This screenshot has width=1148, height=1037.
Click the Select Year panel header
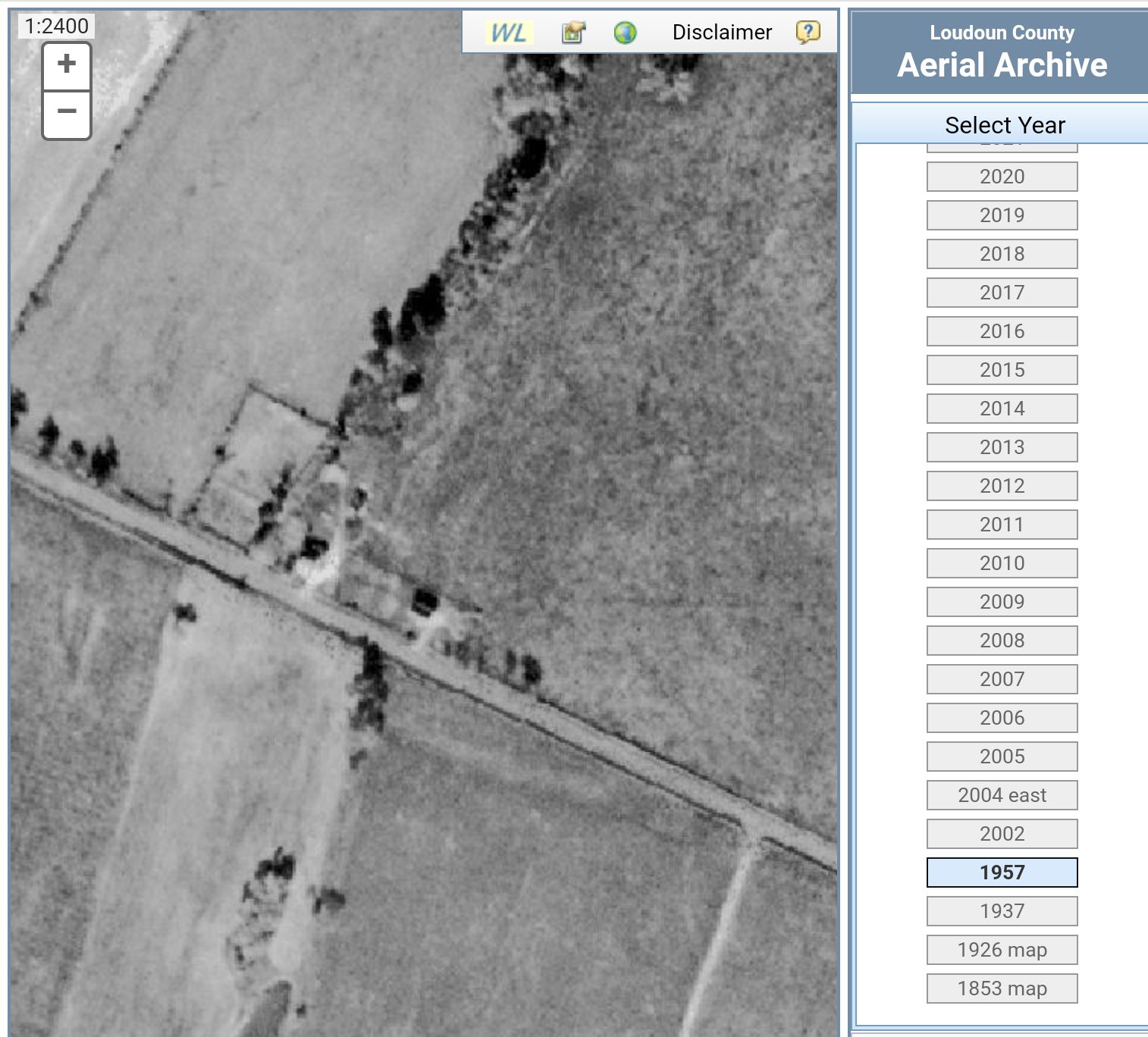(1004, 125)
